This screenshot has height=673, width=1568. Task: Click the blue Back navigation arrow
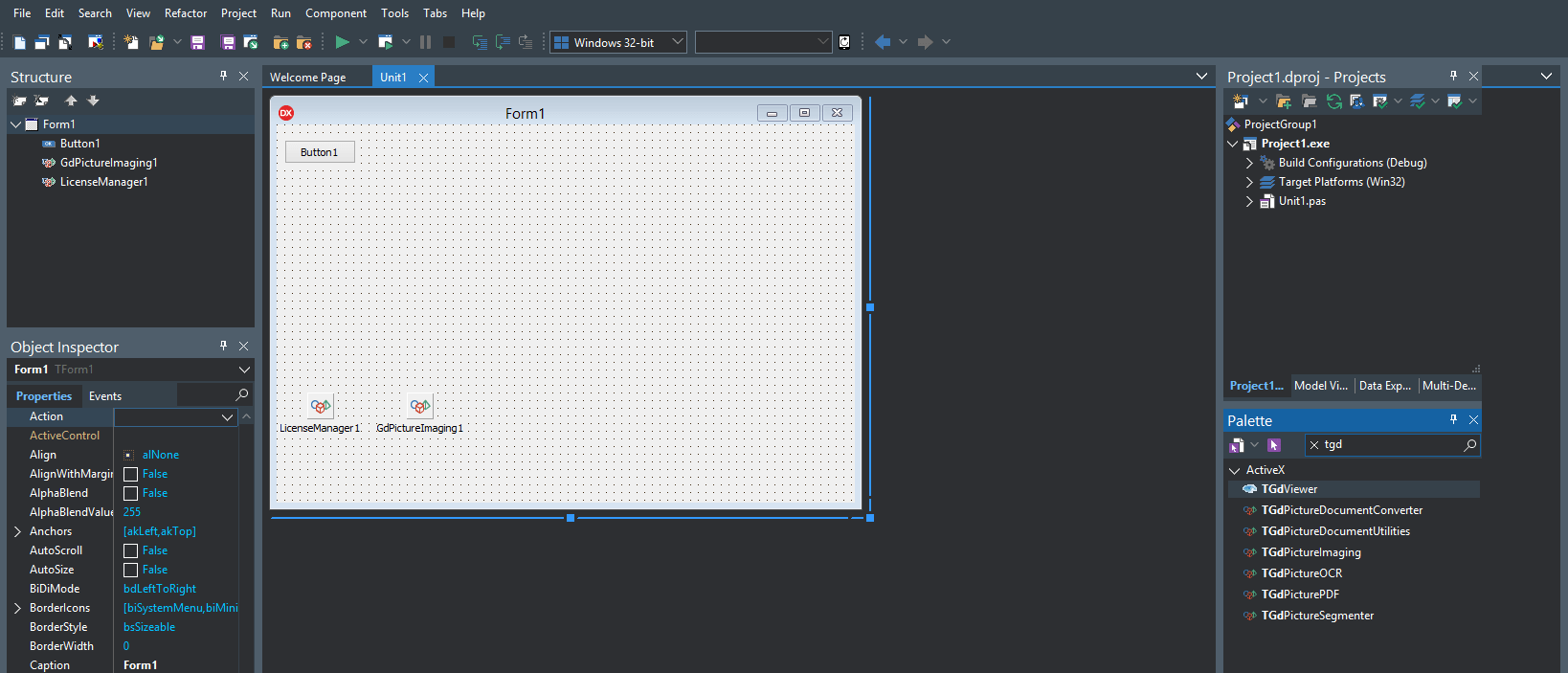click(883, 42)
